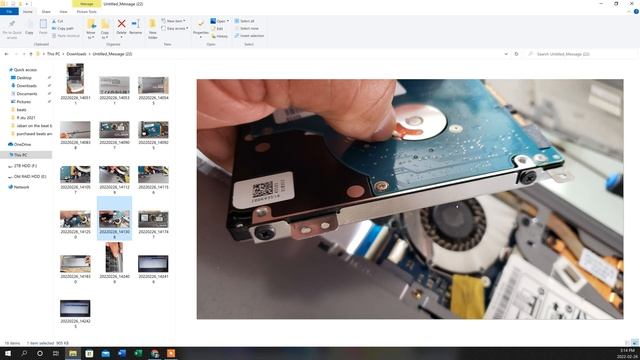The height and width of the screenshot is (360, 640).
Task: Select the portrait thumbnail 20220226_14240
Action: click(114, 257)
